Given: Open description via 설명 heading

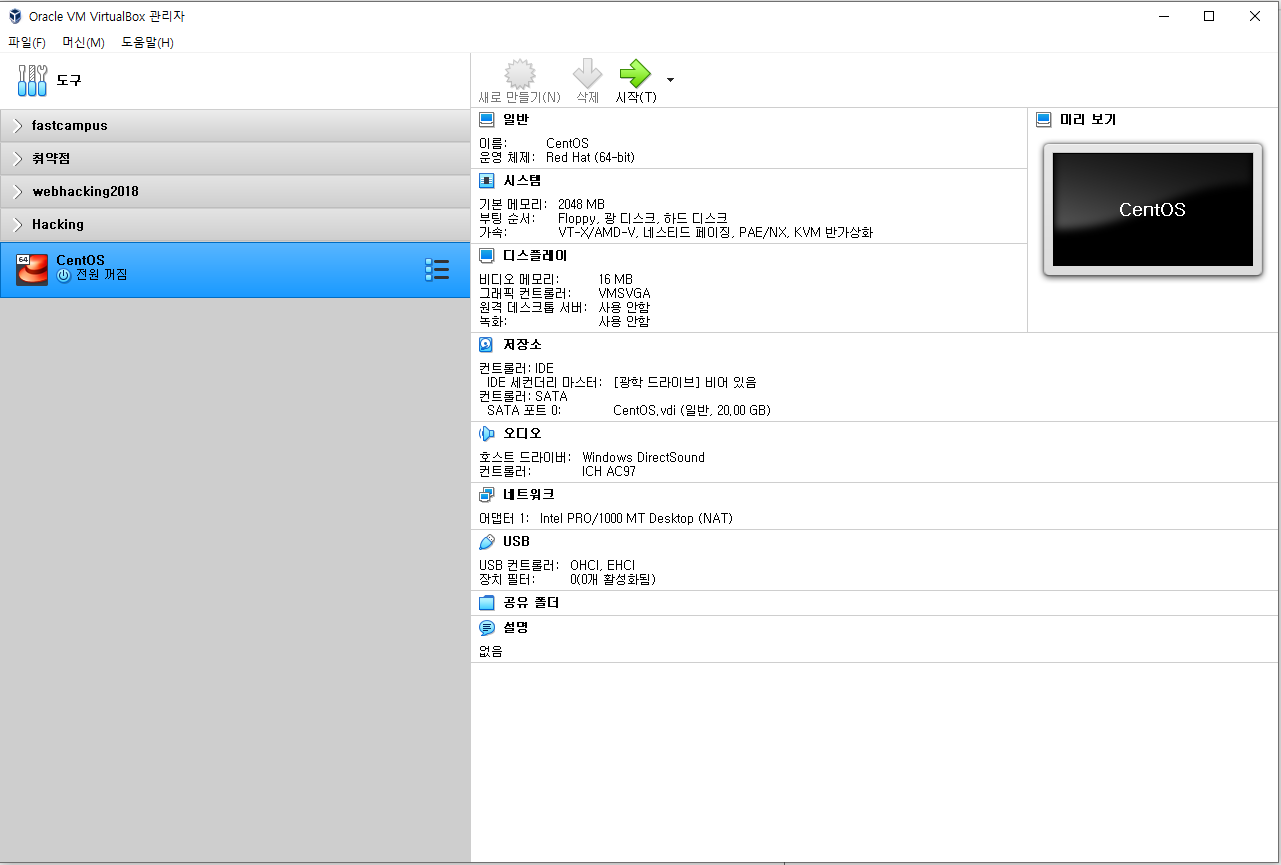Looking at the screenshot, I should pyautogui.click(x=516, y=628).
